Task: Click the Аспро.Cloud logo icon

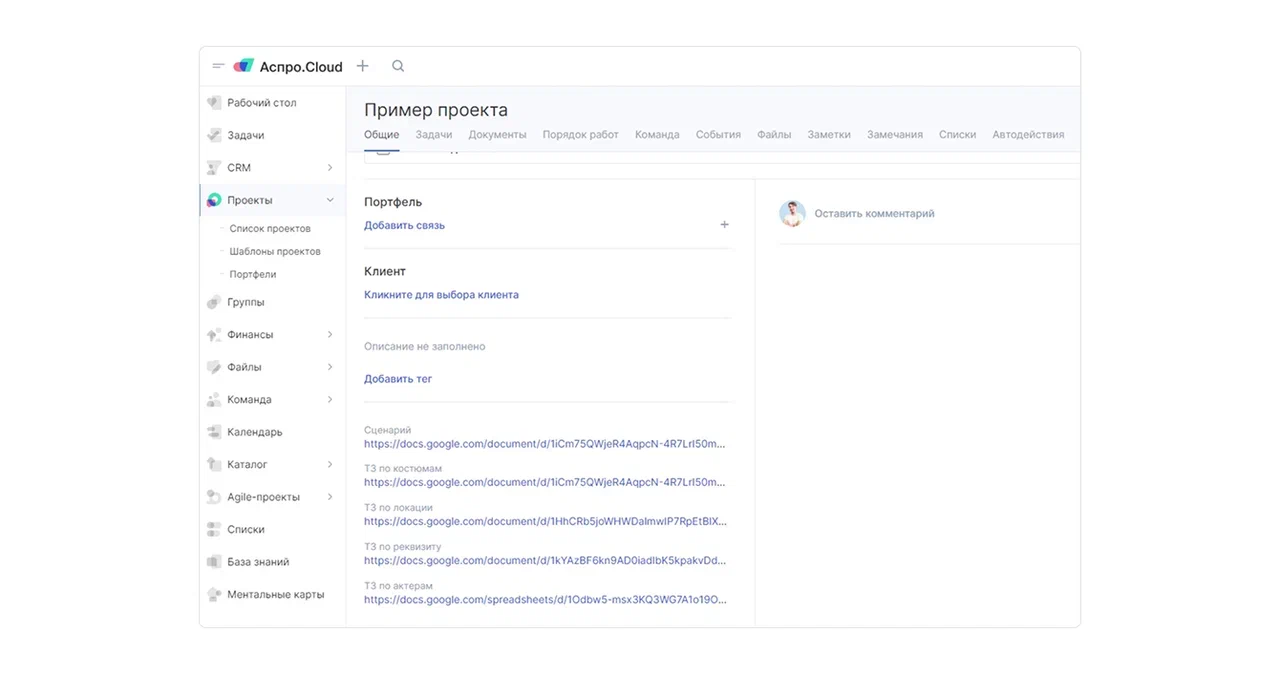Action: [244, 66]
